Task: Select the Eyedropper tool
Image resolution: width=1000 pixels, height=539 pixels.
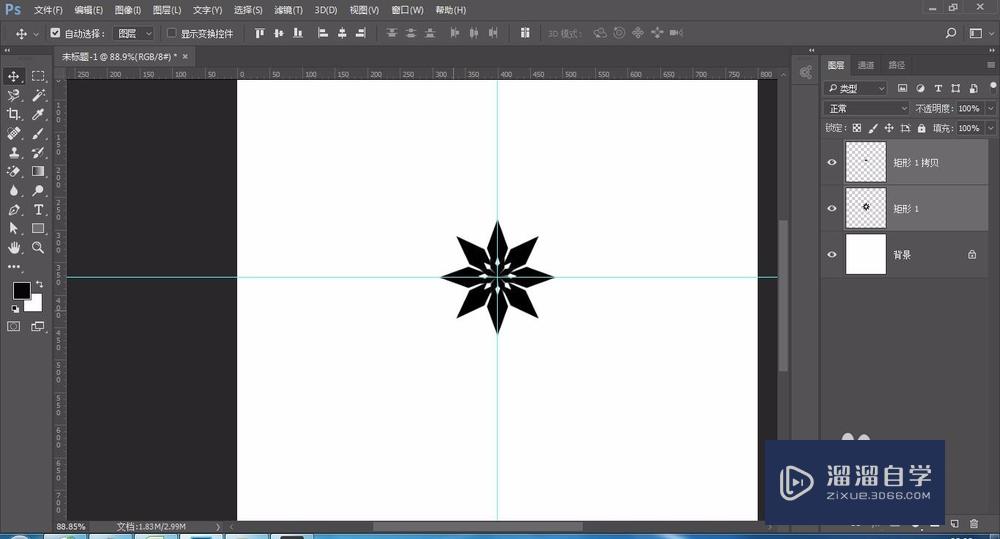Action: [38, 114]
